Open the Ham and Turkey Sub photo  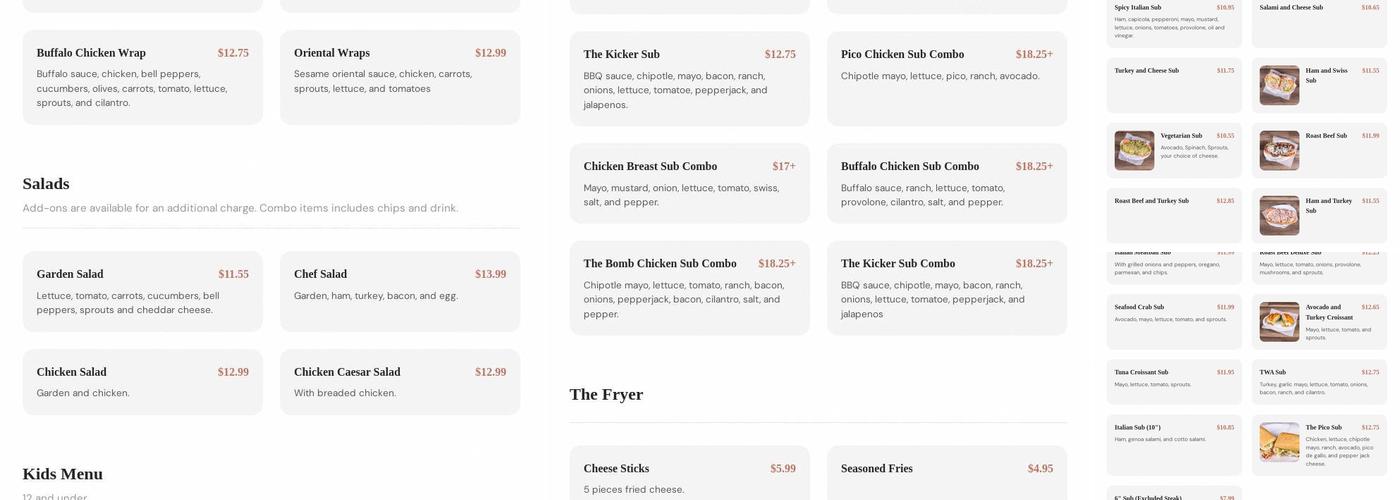[1279, 216]
